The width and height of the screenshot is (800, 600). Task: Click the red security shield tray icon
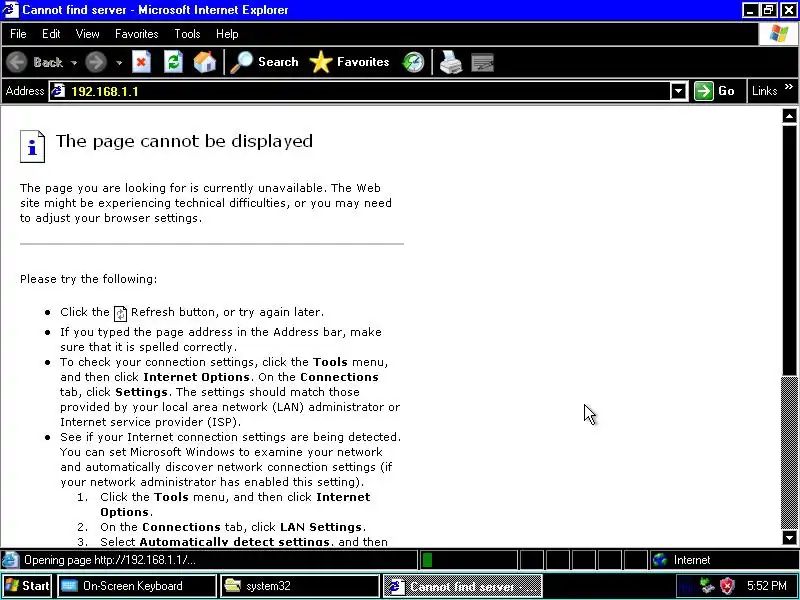coord(727,586)
